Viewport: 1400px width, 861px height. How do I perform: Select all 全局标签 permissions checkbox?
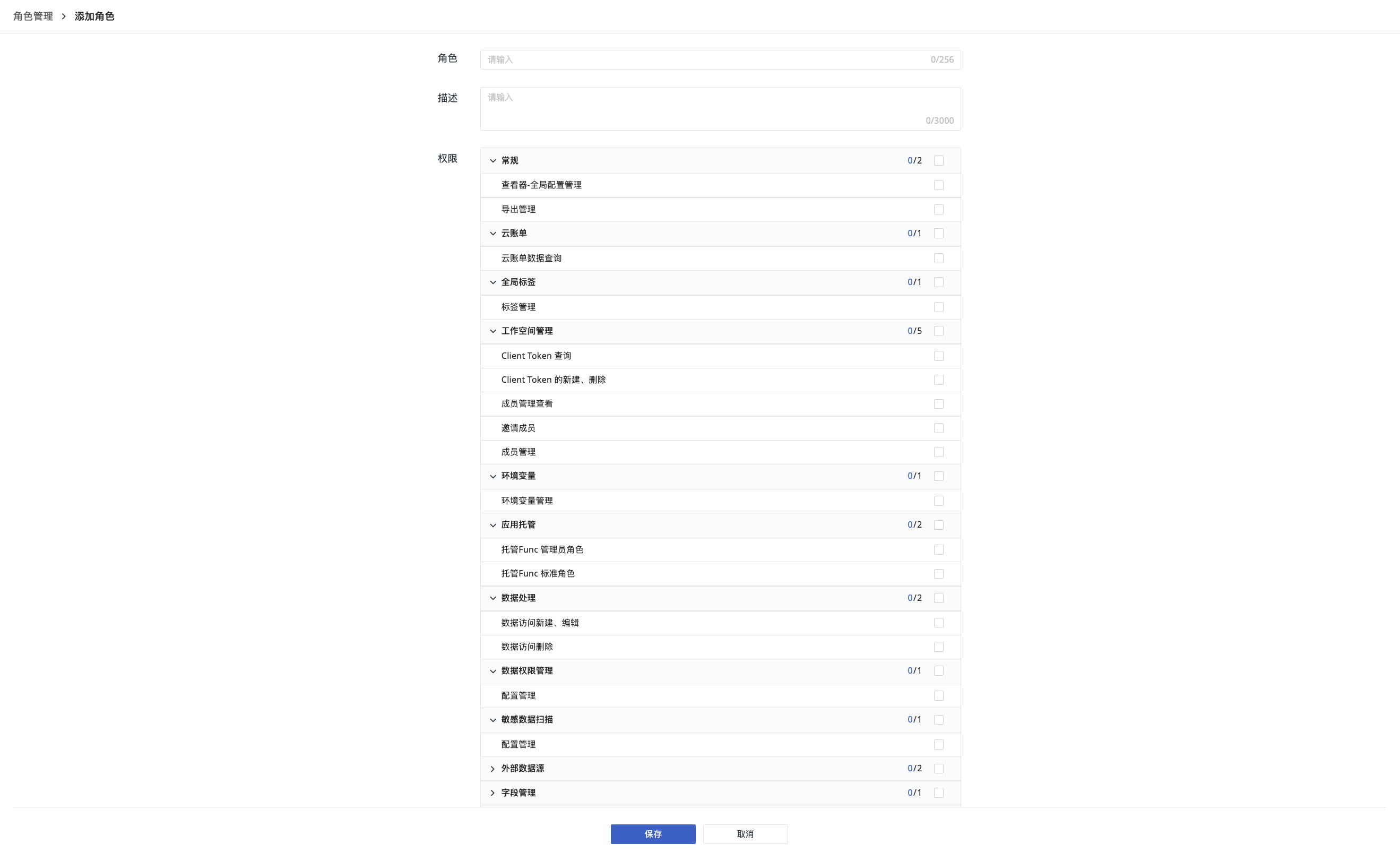[938, 282]
